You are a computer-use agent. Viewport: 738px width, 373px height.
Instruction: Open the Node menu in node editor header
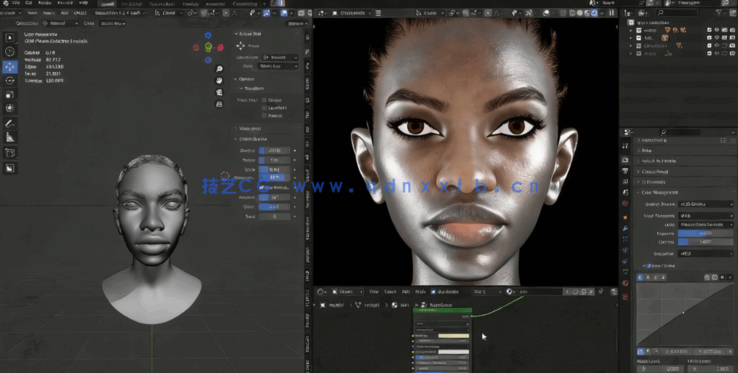click(x=420, y=292)
